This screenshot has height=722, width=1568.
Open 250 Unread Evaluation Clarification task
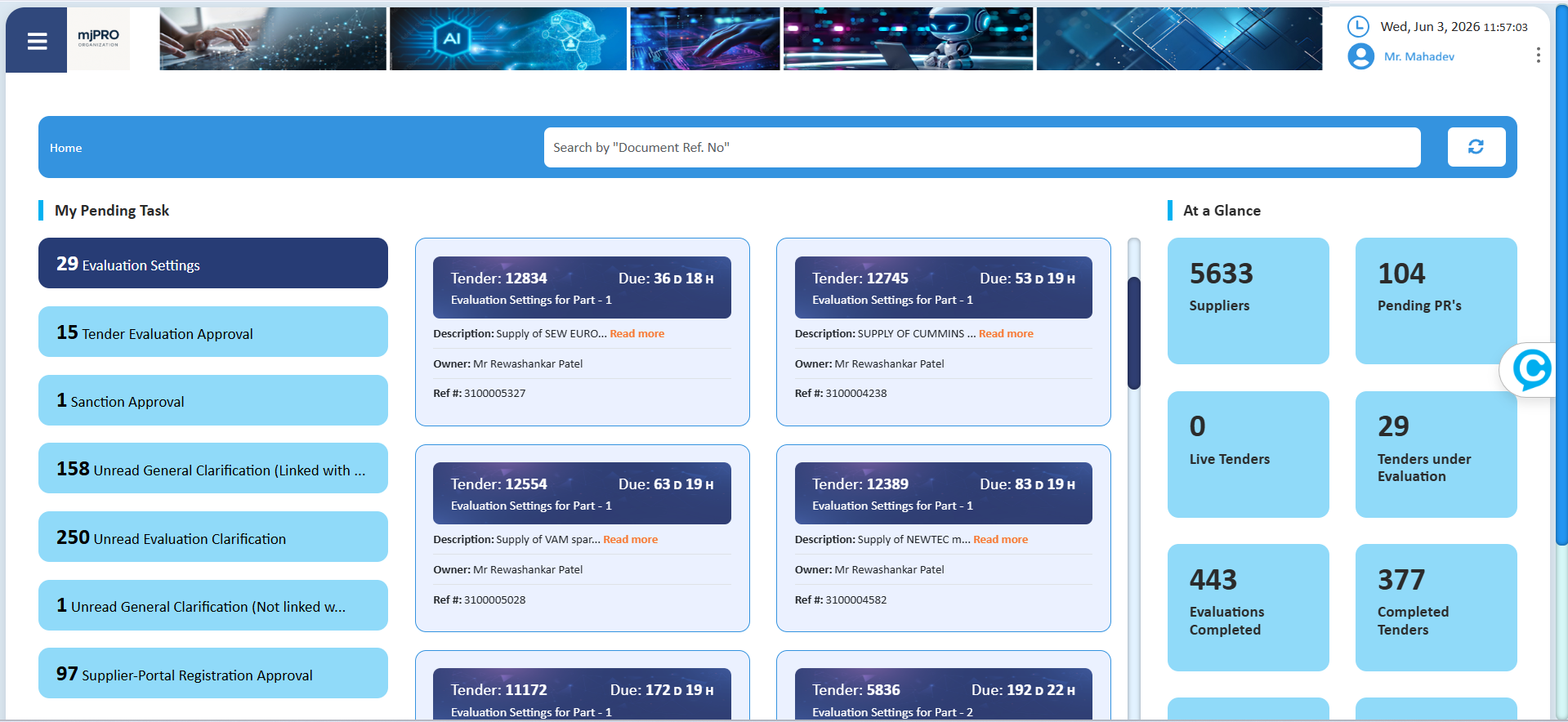point(213,537)
